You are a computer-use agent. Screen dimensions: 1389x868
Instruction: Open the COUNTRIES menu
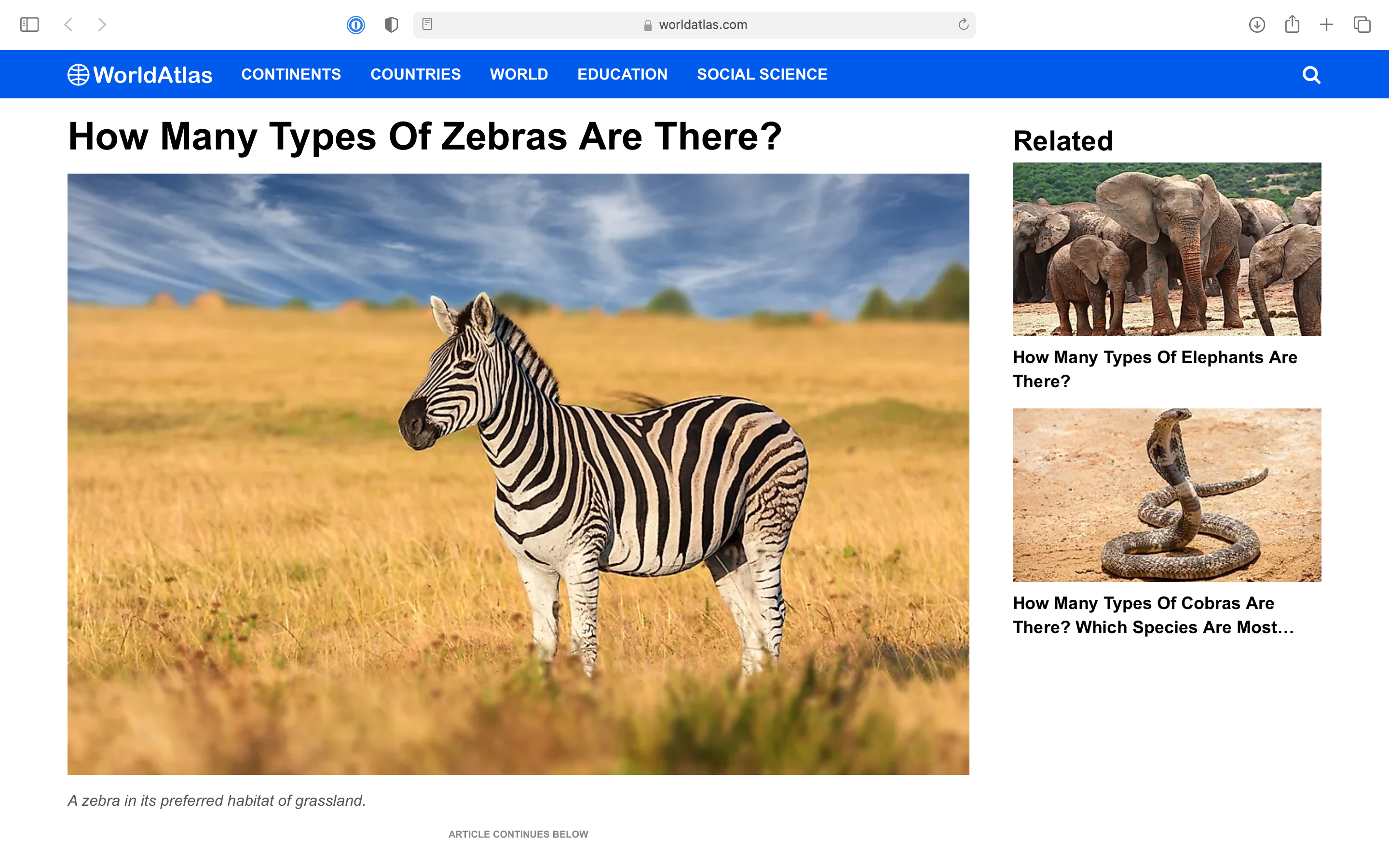416,74
